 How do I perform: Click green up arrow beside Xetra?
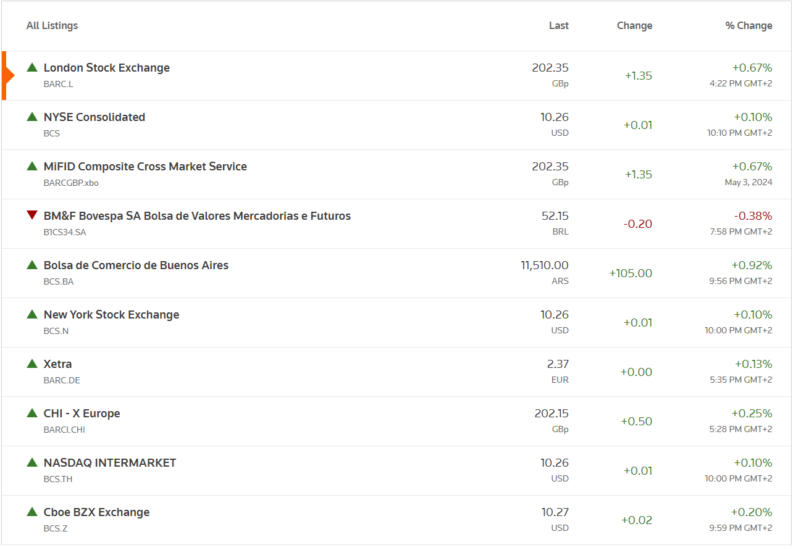(x=32, y=364)
